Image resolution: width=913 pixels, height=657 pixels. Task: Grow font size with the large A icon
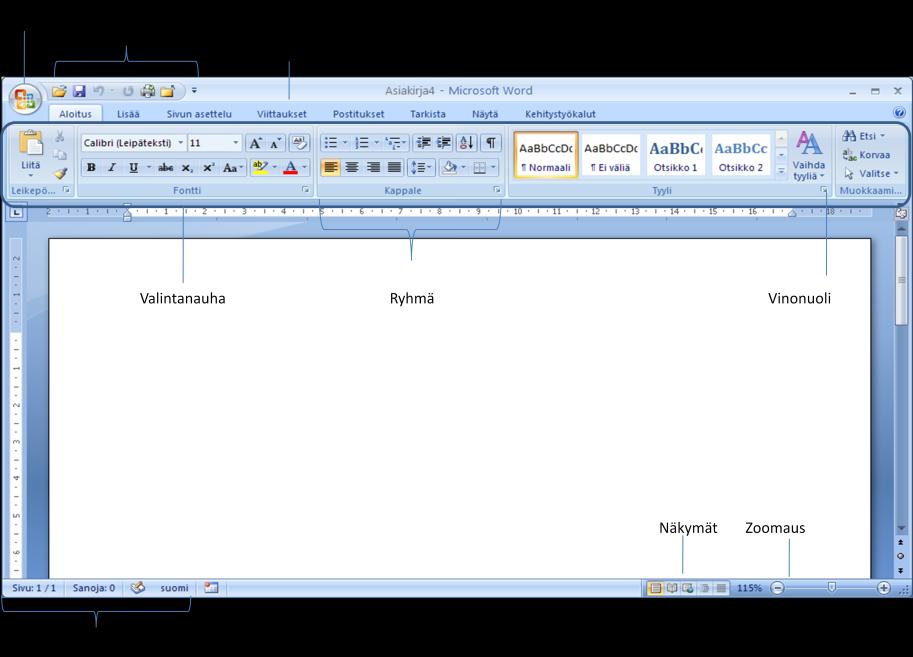point(255,143)
